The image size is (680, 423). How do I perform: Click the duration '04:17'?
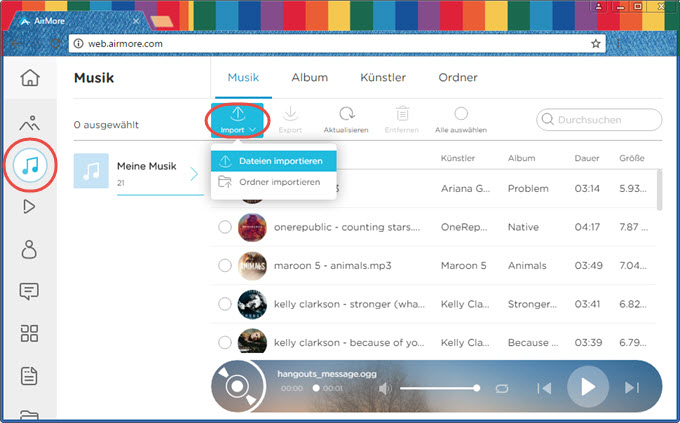pos(587,227)
